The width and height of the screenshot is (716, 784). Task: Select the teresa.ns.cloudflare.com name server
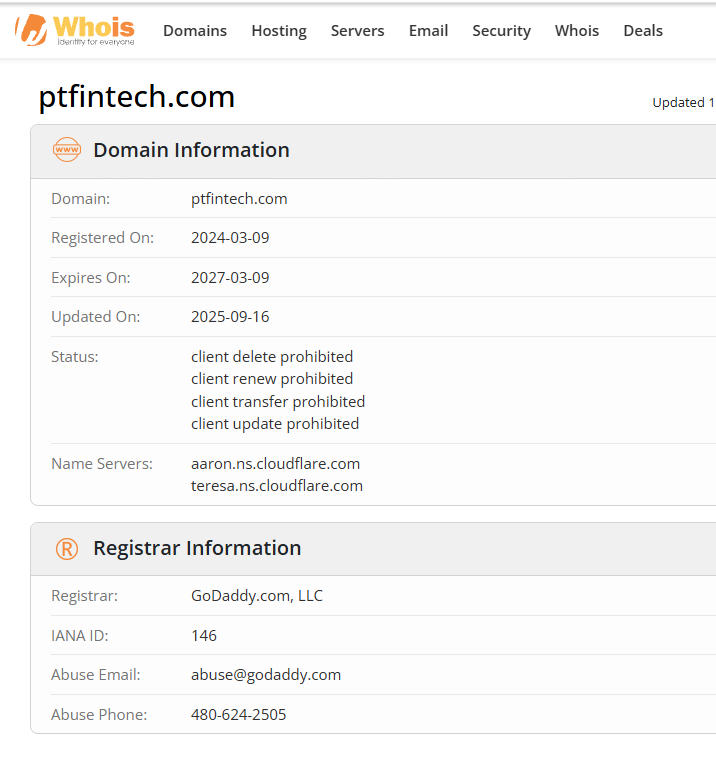[277, 486]
